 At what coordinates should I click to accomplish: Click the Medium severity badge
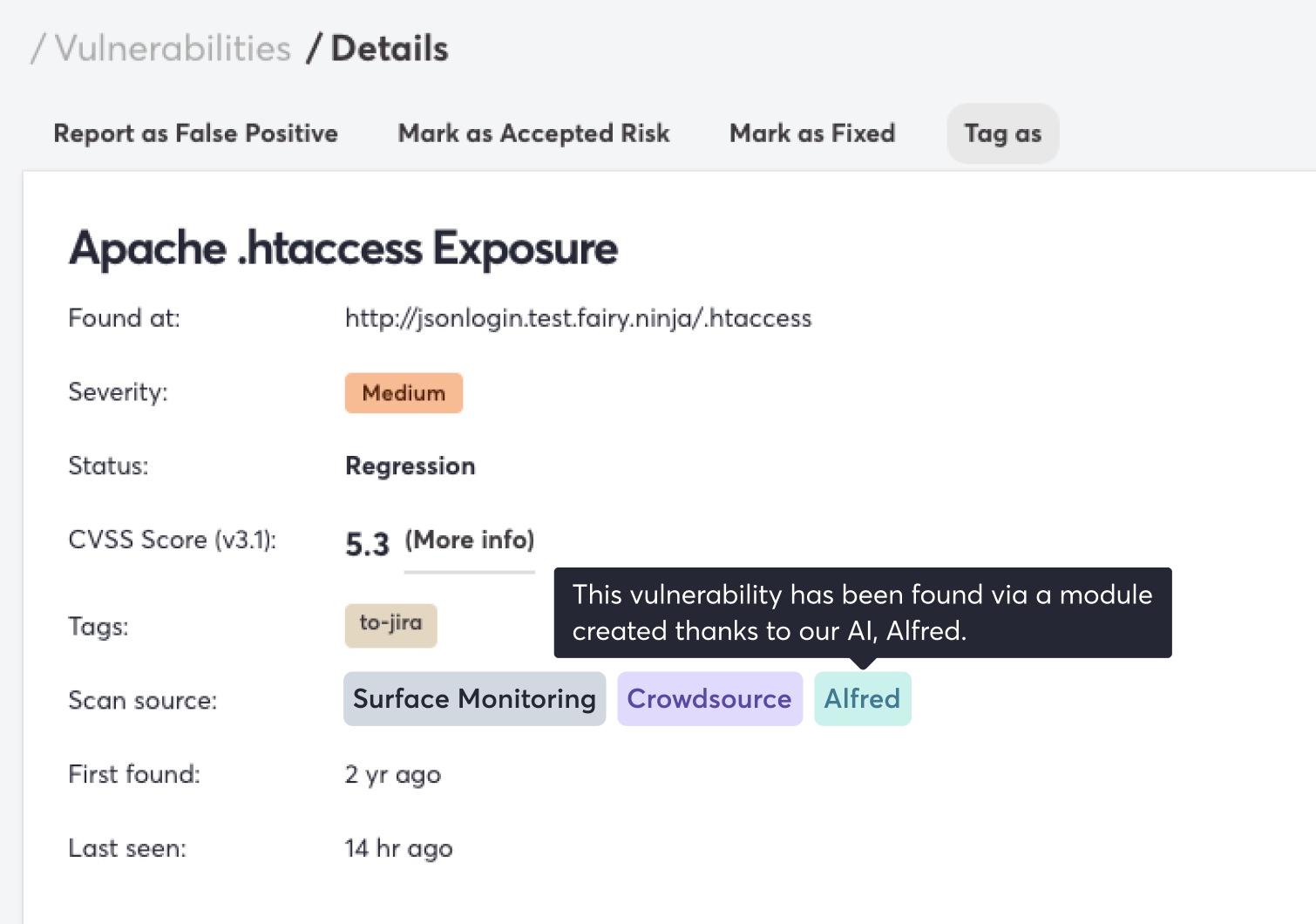(x=404, y=393)
